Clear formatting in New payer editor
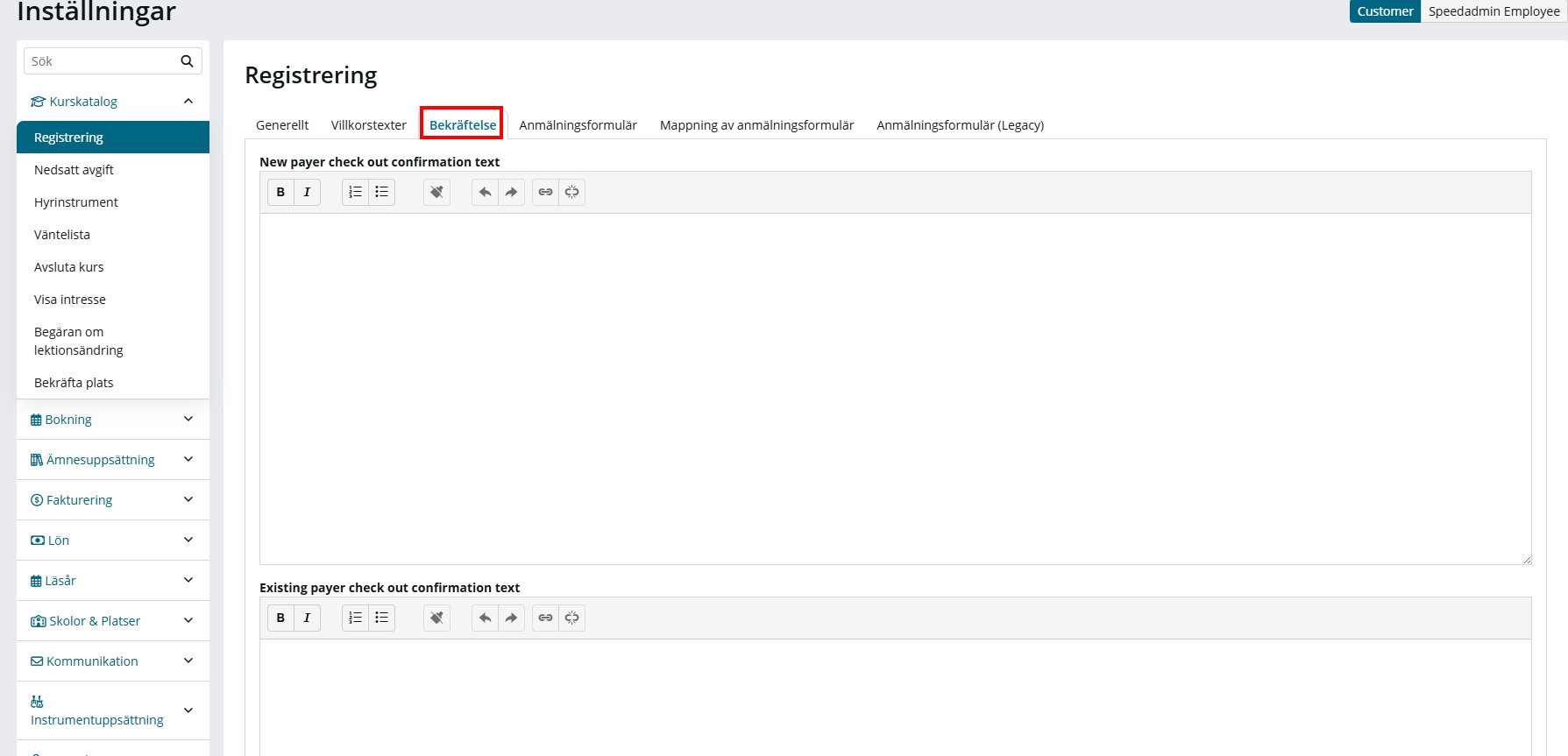 tap(436, 192)
